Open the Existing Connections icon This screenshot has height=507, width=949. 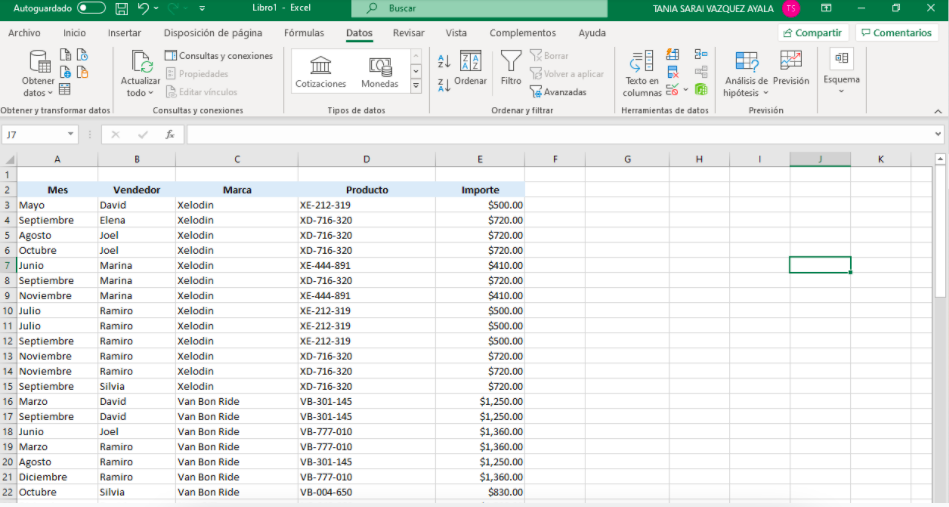(82, 73)
